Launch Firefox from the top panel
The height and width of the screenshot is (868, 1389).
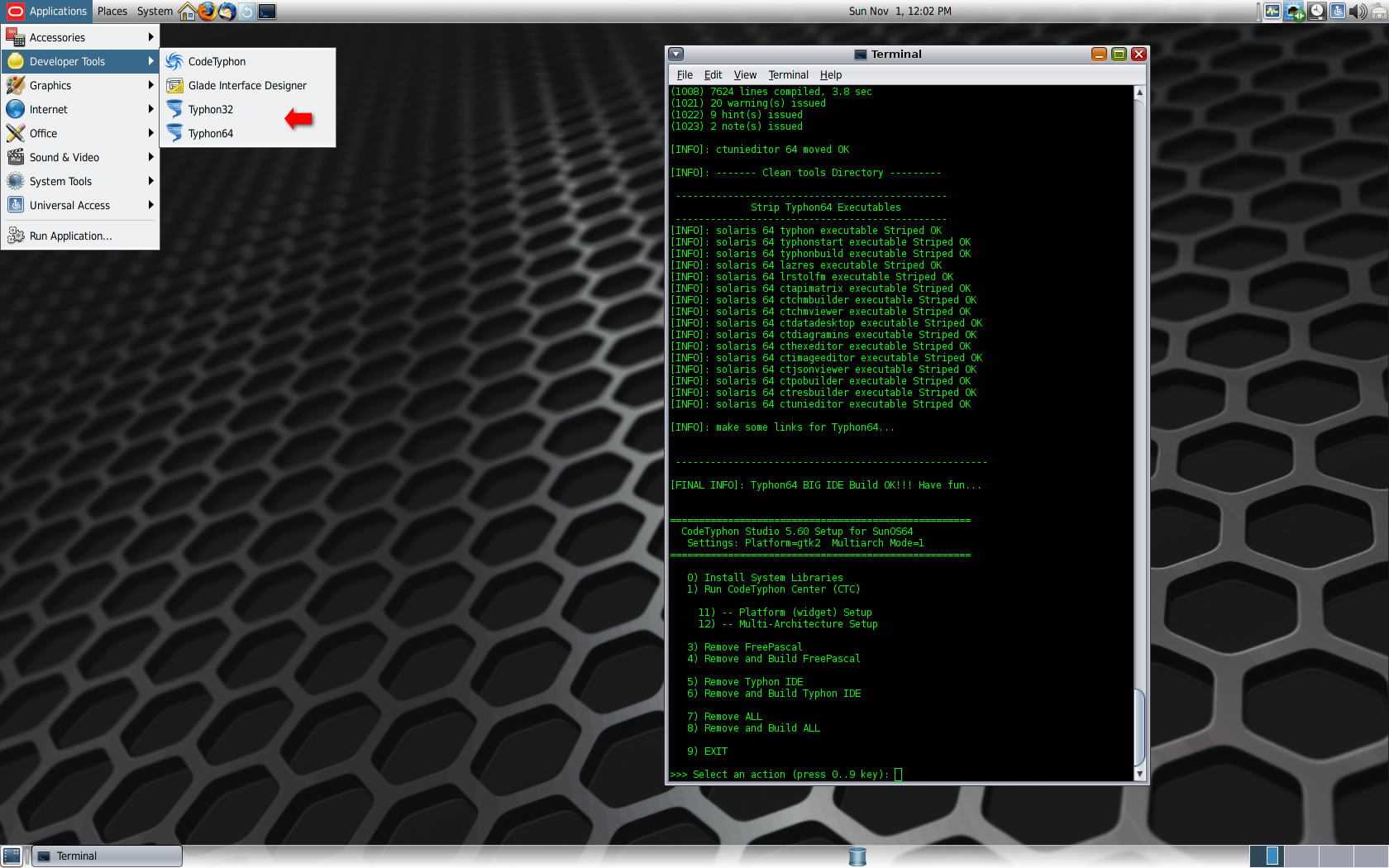(208, 12)
